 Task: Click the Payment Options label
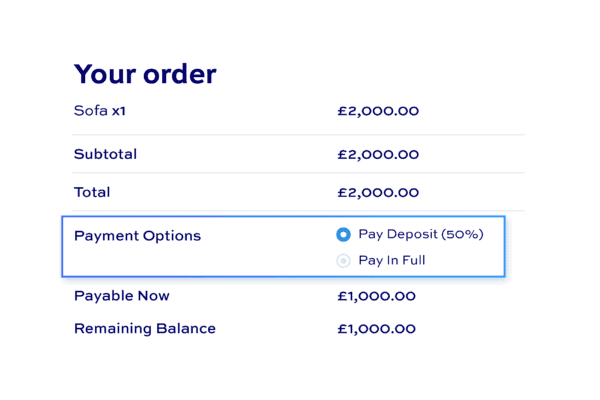click(x=137, y=236)
